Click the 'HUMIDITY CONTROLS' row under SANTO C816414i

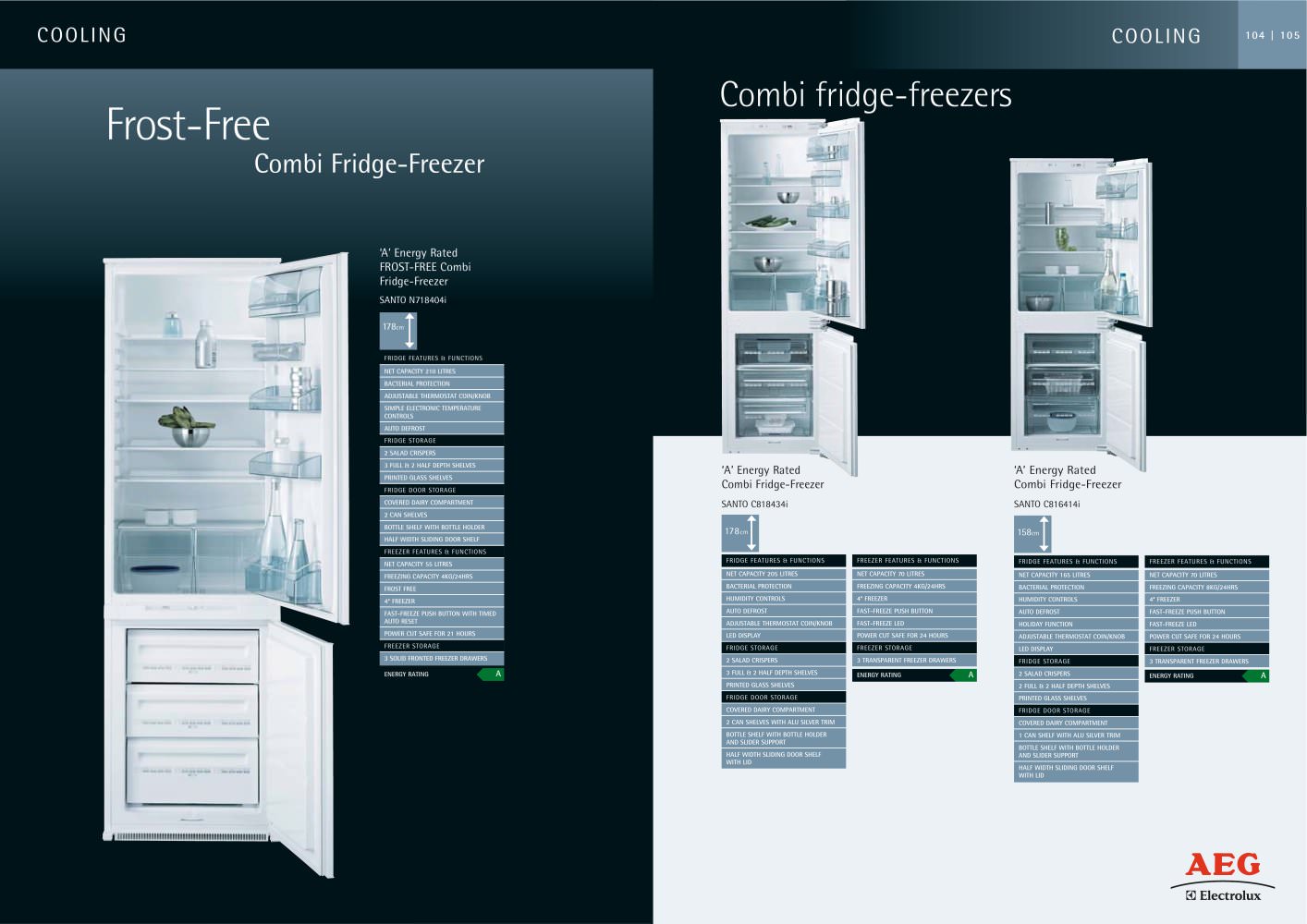[1076, 600]
